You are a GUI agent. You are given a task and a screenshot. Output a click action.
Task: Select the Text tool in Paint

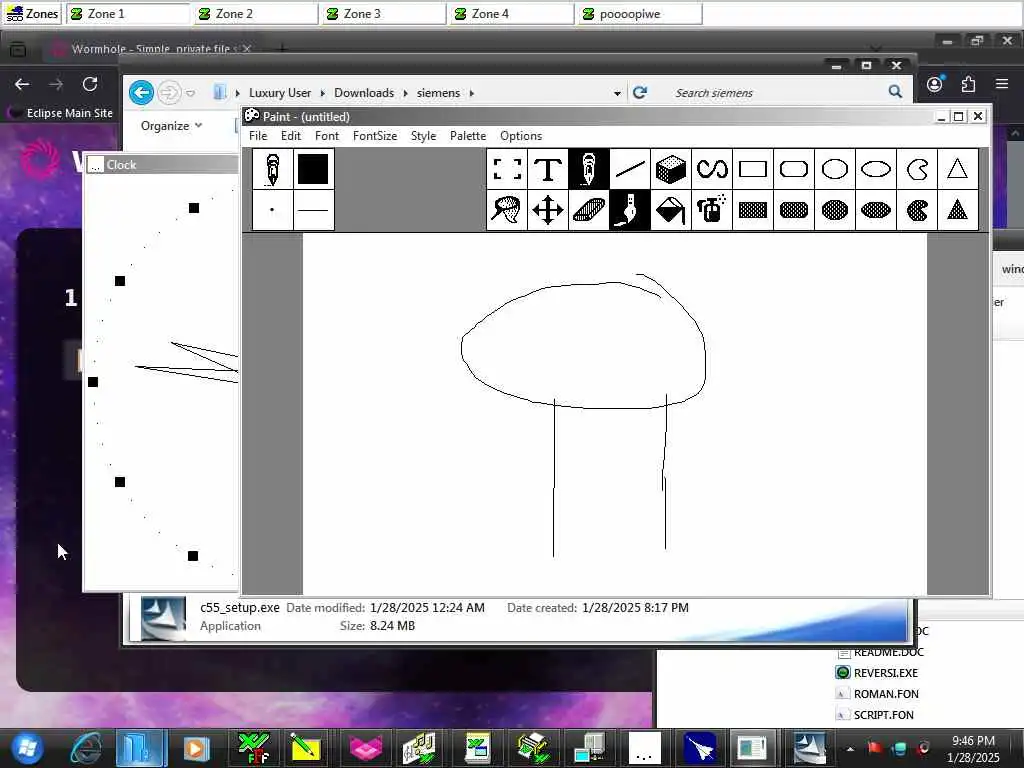pos(548,169)
